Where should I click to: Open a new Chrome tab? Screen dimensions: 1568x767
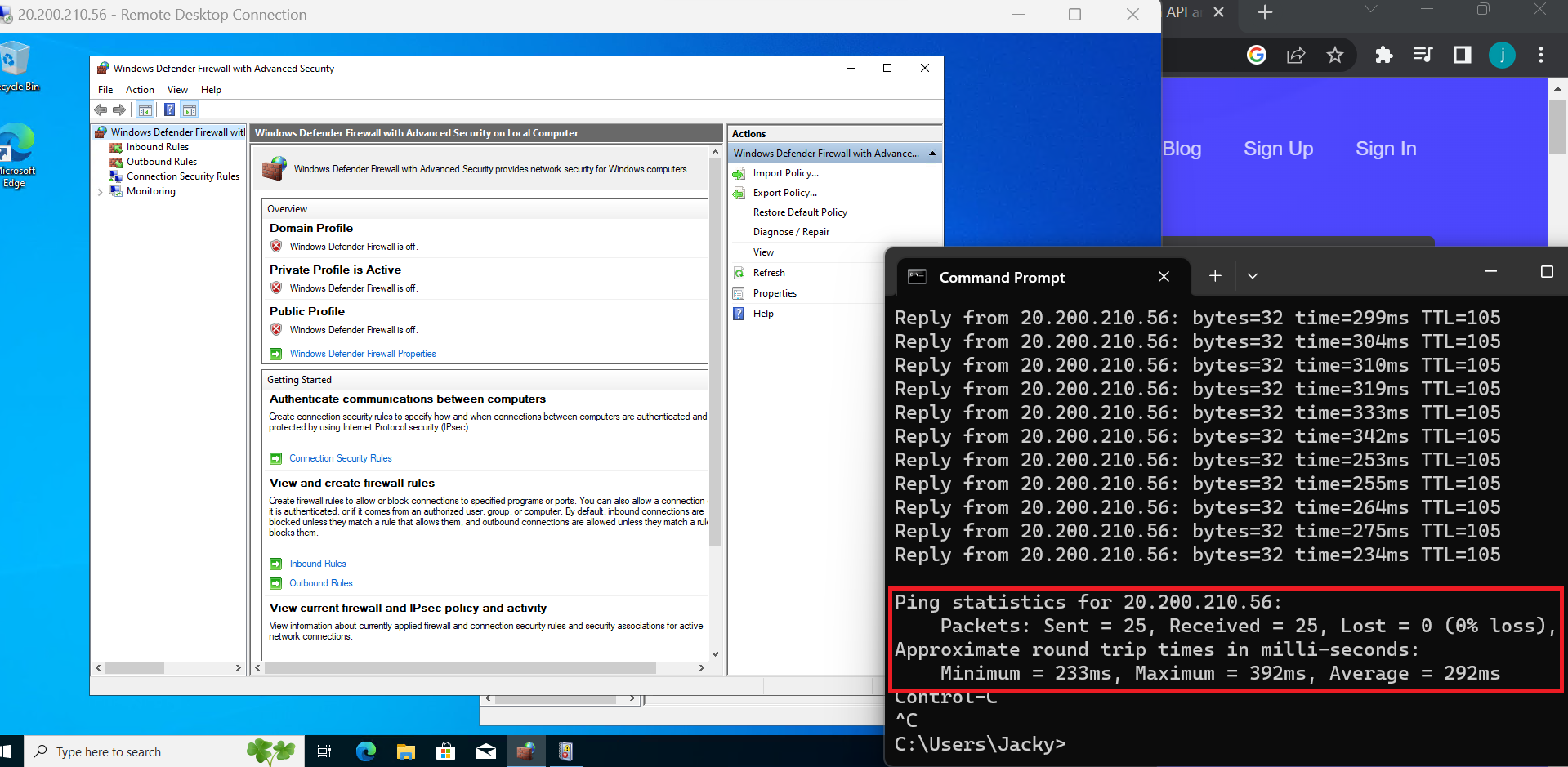tap(1265, 12)
